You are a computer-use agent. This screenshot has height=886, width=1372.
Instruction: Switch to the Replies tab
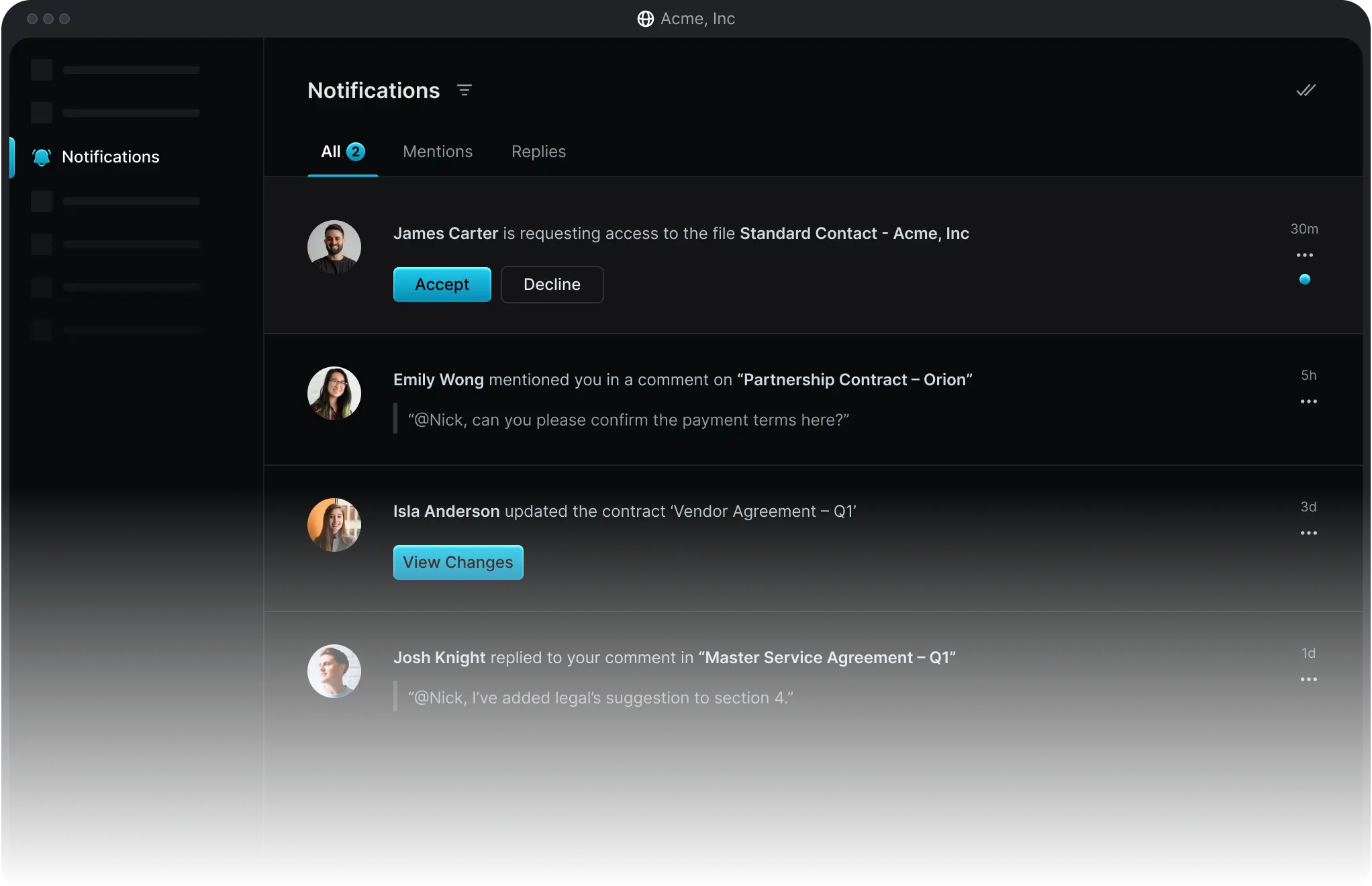(x=538, y=152)
